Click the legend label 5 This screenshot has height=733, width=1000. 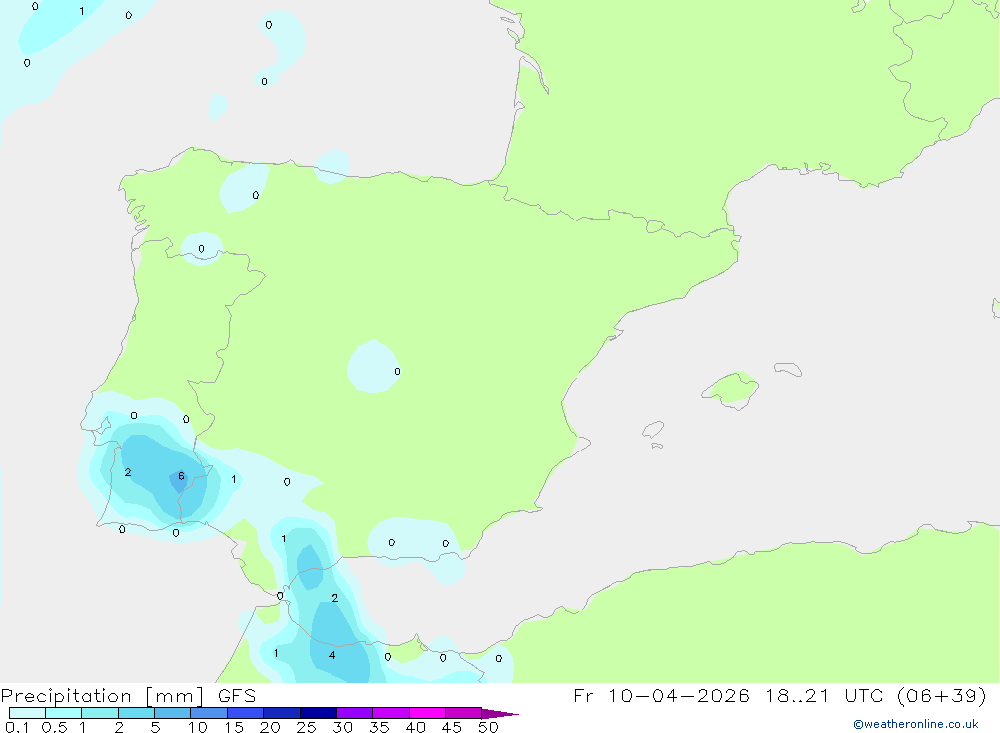click(155, 727)
